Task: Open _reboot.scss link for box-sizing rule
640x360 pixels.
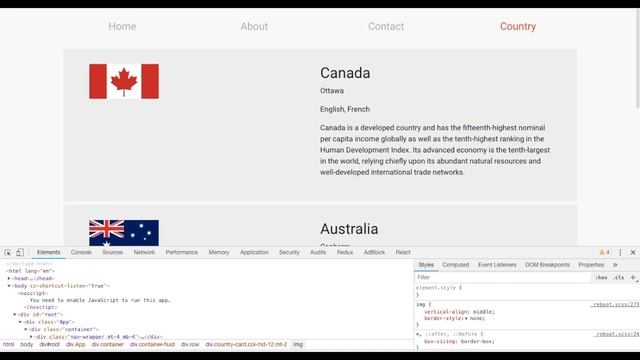Action: point(617,334)
